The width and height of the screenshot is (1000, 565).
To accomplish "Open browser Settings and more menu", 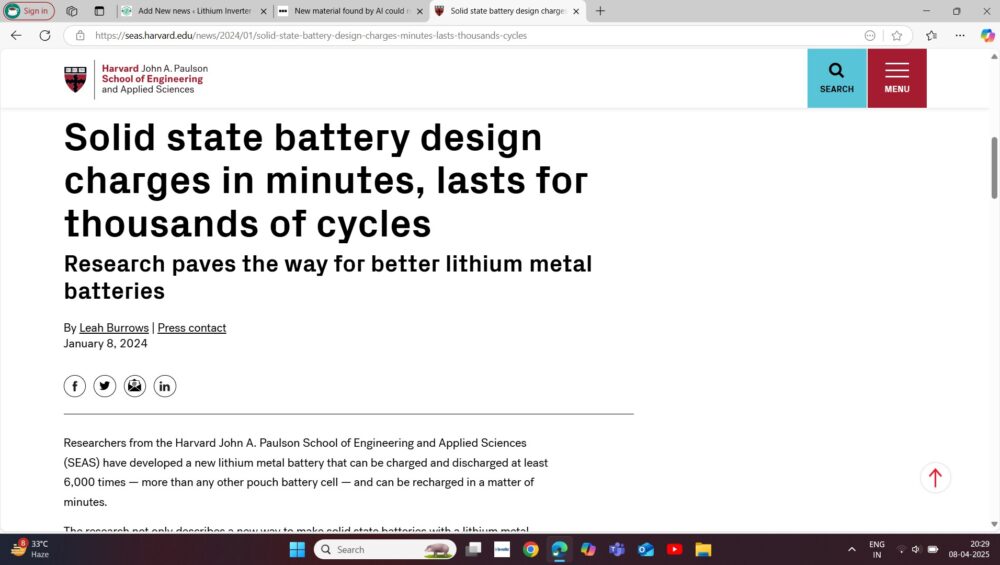I will pos(960,36).
